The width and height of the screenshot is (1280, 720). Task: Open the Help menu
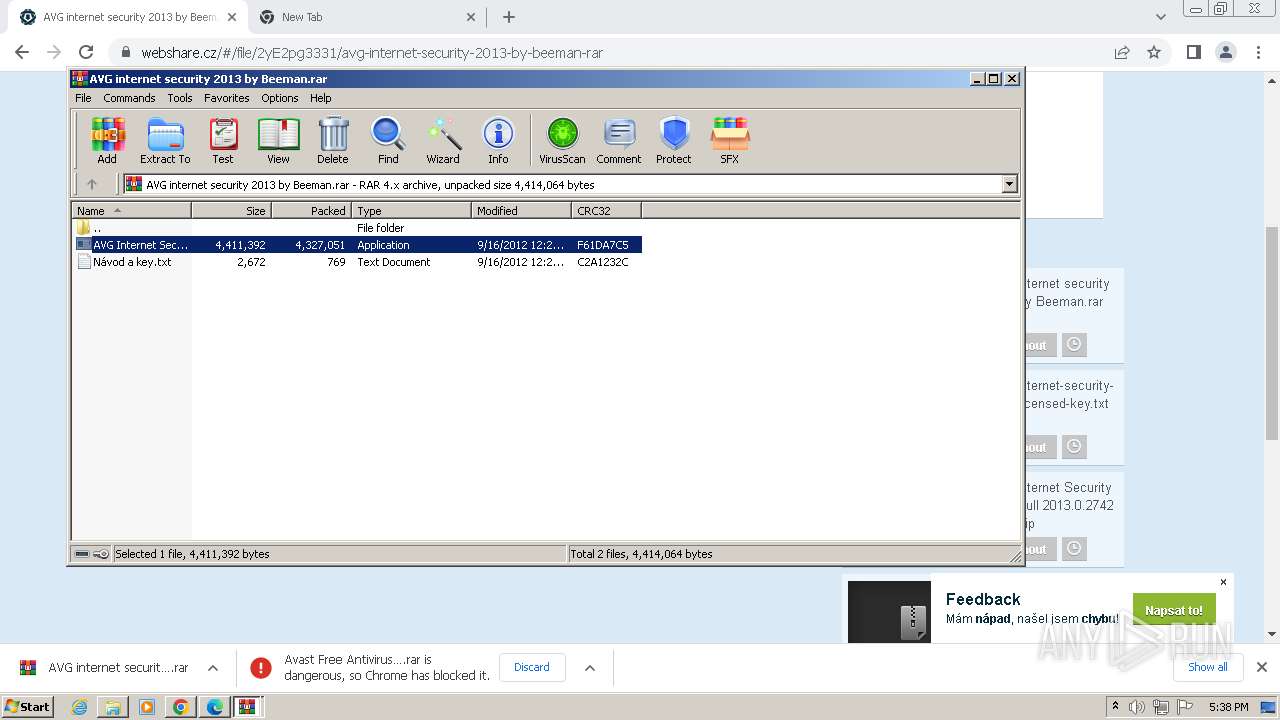click(x=321, y=98)
